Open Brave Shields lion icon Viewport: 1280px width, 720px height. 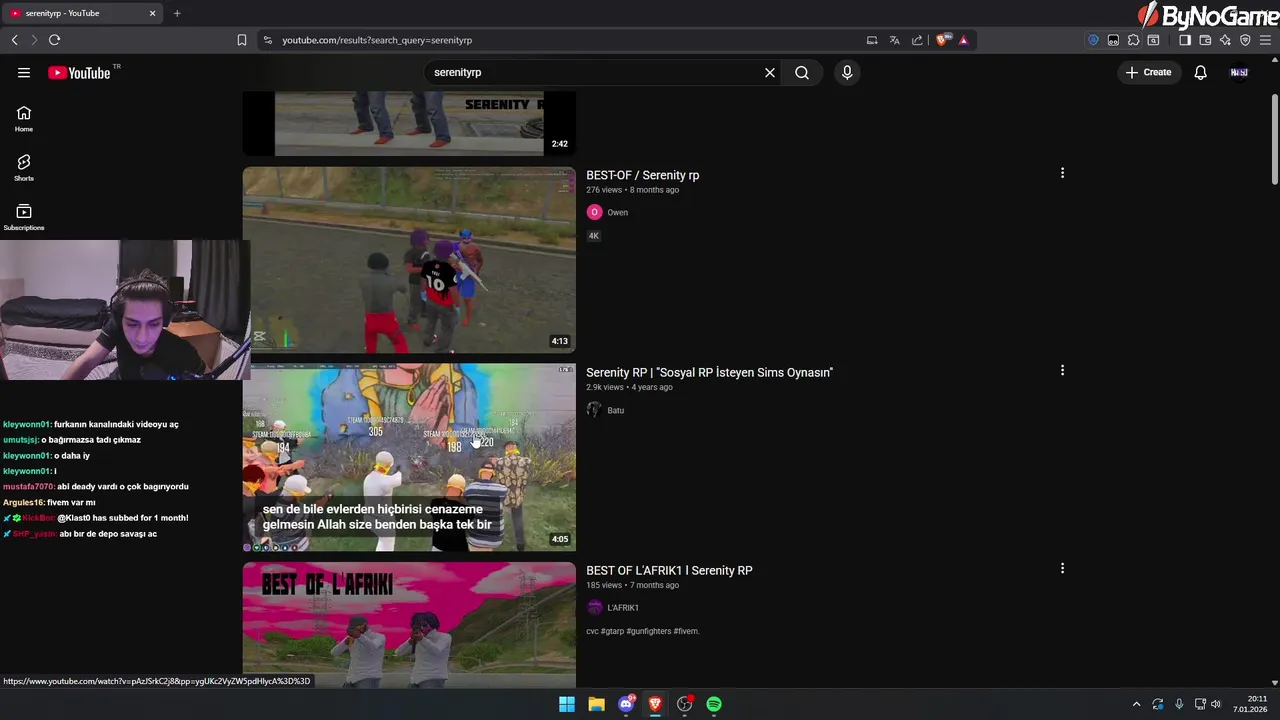942,40
